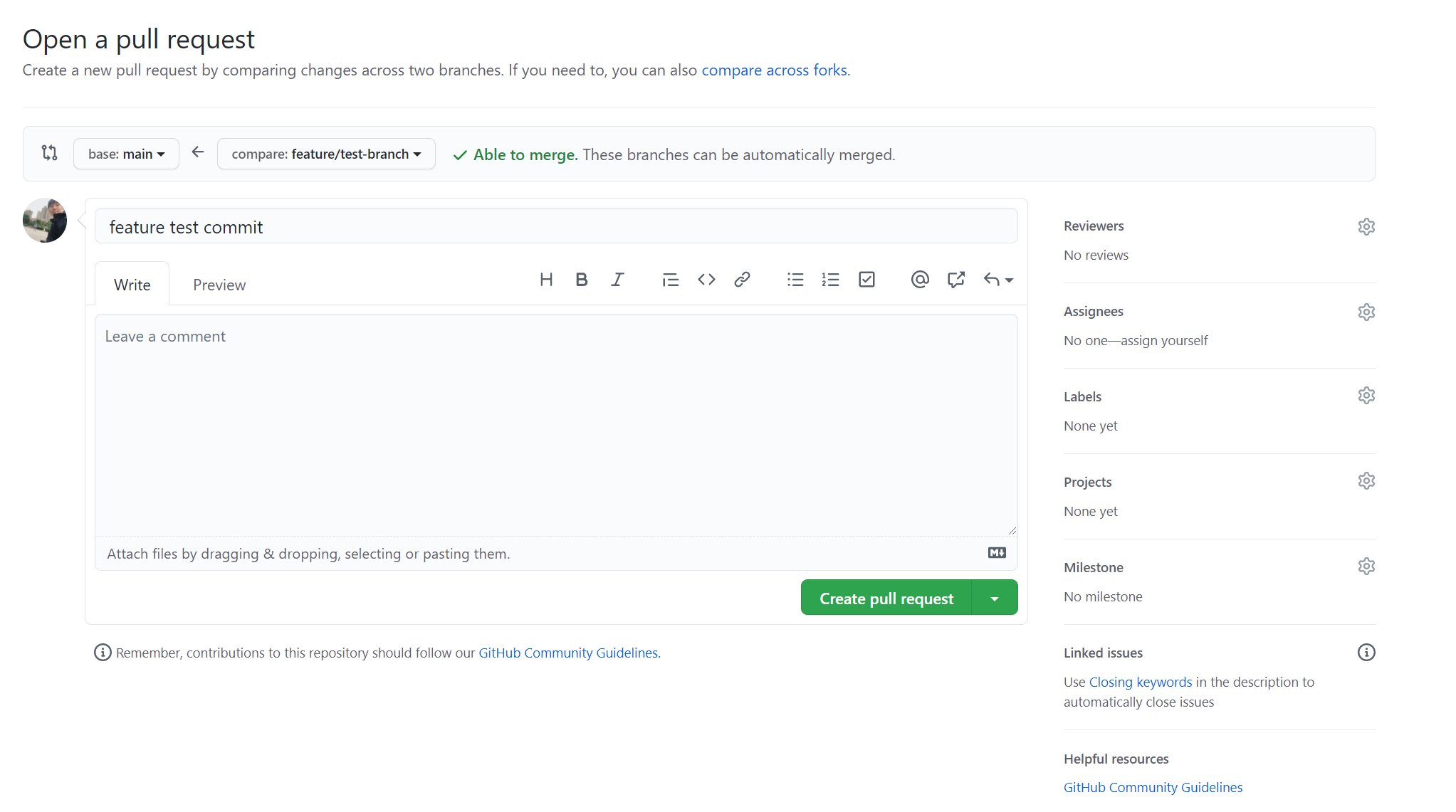Open the base: main branch dropdown
Image resolution: width=1456 pixels, height=812 pixels.
click(126, 154)
